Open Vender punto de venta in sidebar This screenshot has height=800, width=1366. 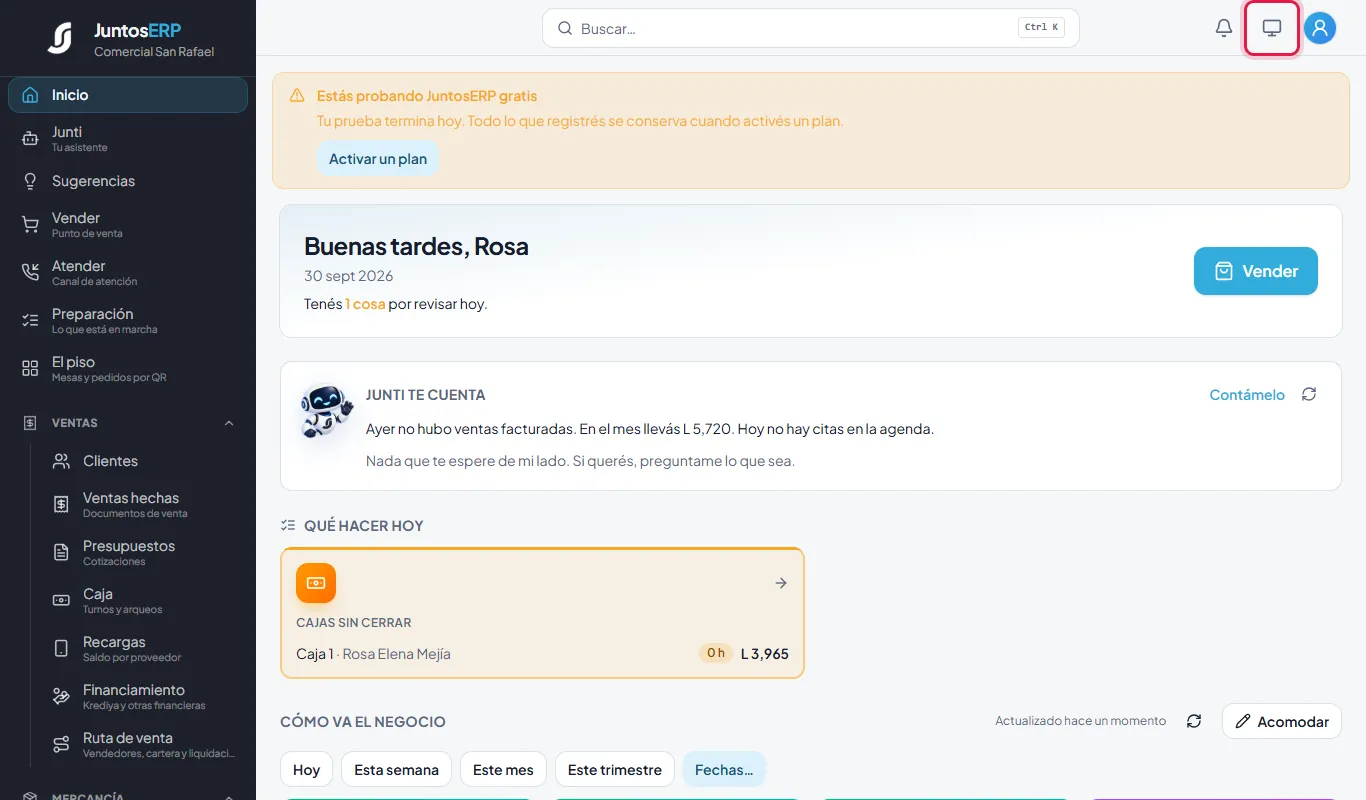click(128, 224)
